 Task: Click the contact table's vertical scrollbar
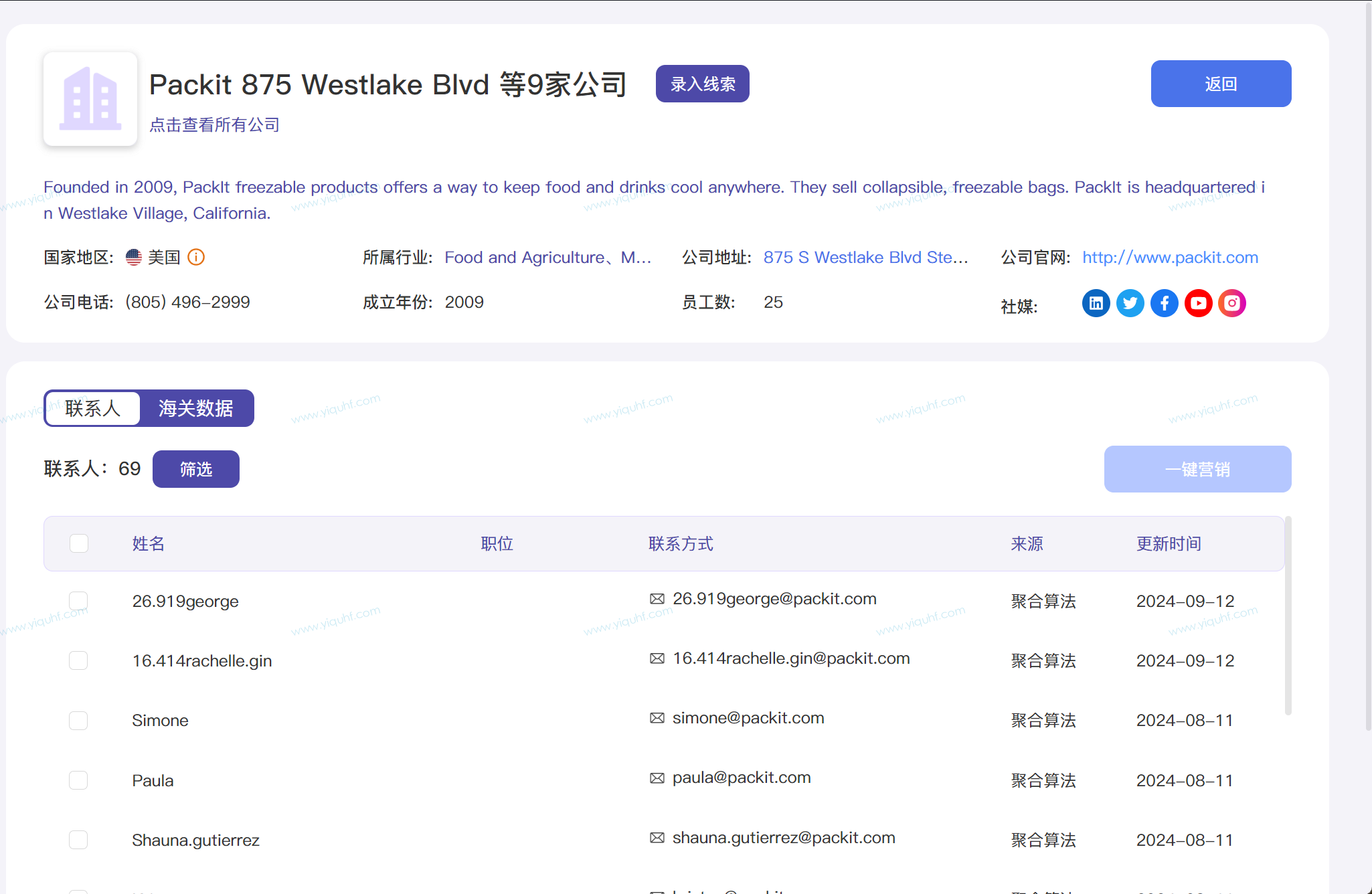click(x=1288, y=616)
